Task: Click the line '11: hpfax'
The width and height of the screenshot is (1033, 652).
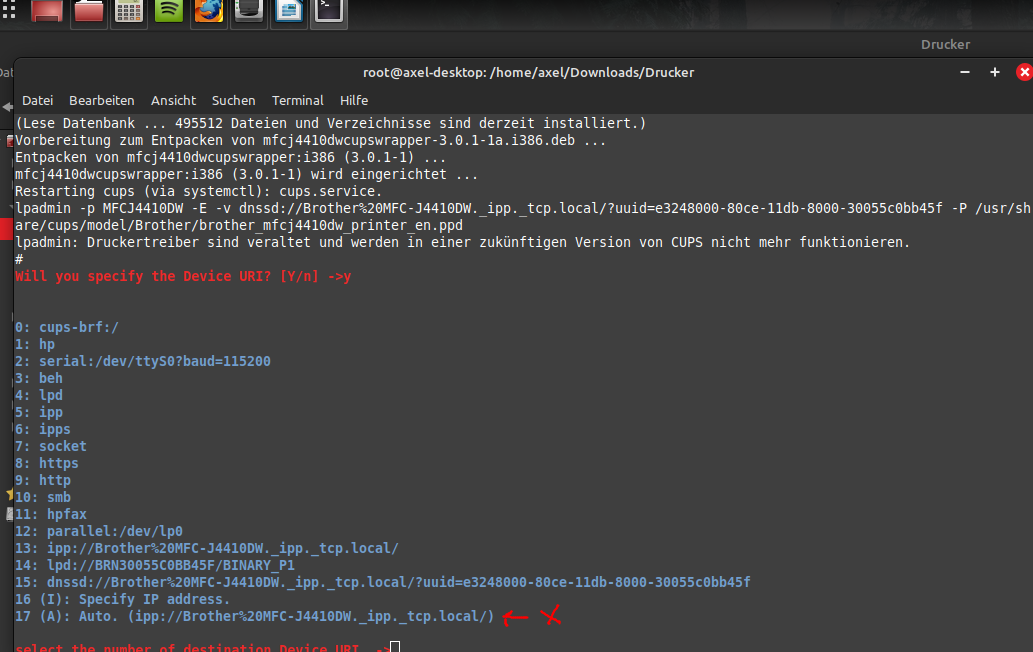Action: click(x=51, y=514)
